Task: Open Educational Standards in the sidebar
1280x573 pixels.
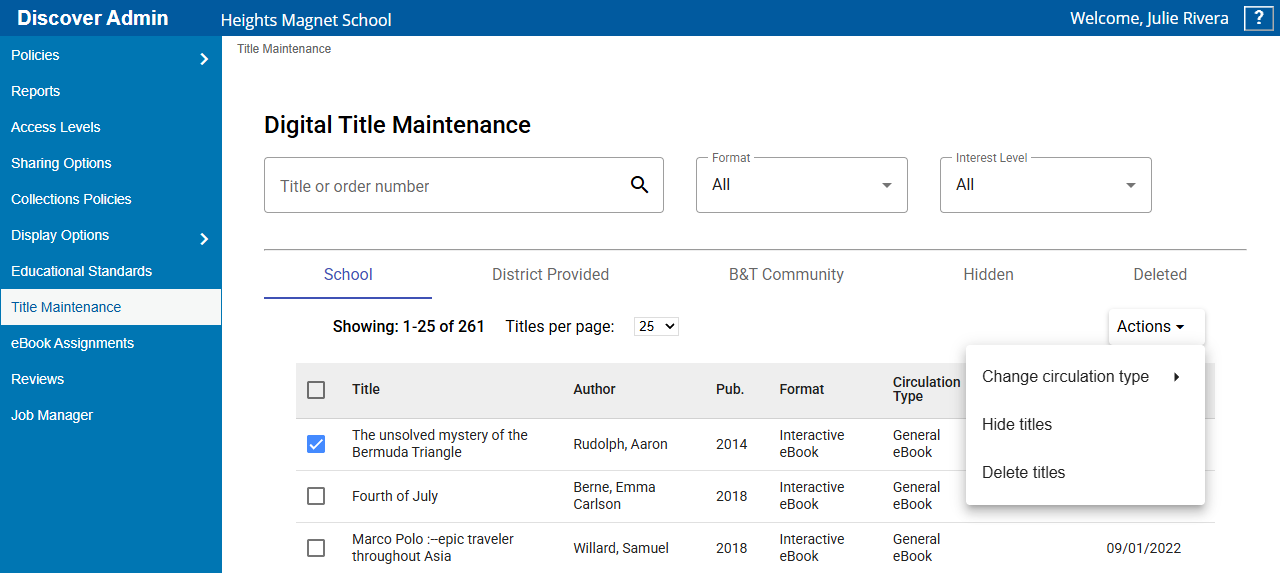Action: pyautogui.click(x=110, y=271)
